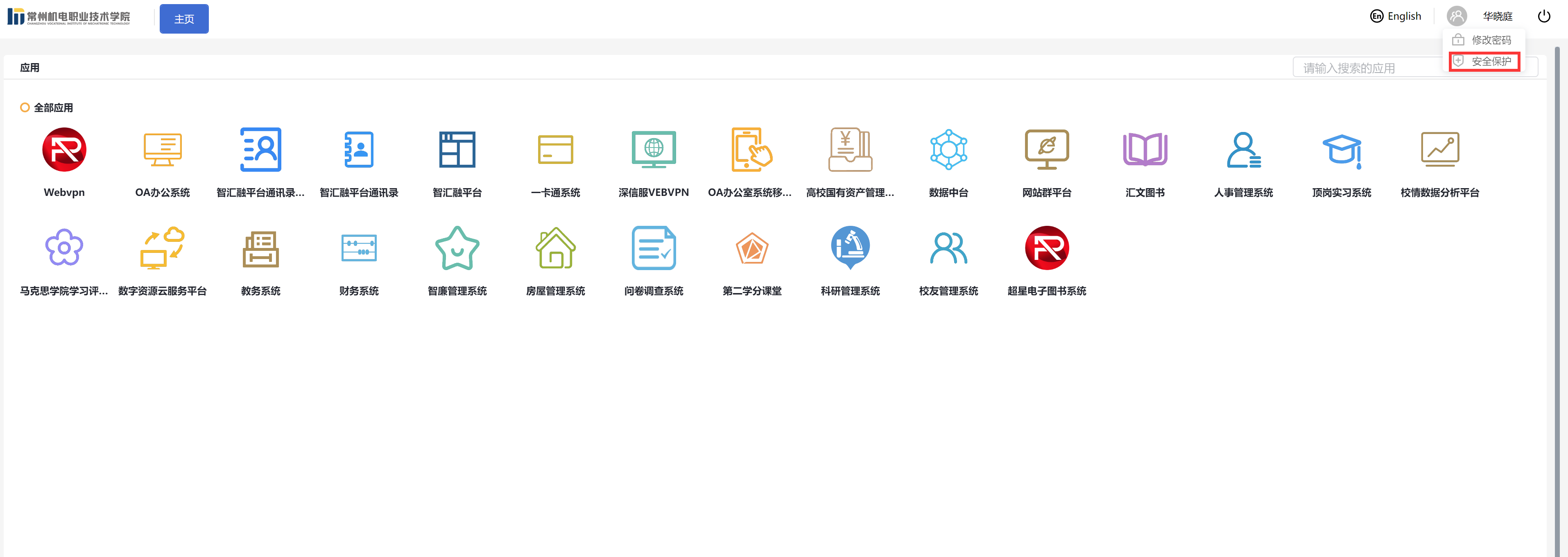
Task: Open username 华晓庭 account menu
Action: [x=1498, y=16]
